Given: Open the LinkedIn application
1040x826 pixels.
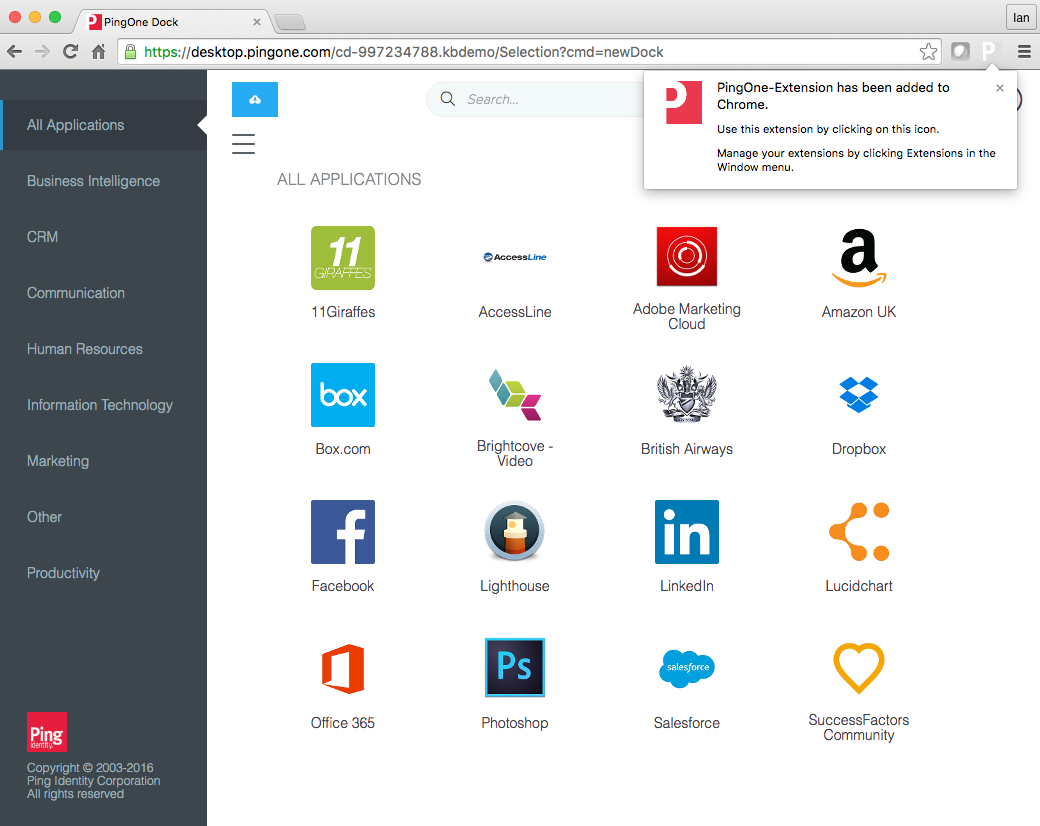Looking at the screenshot, I should pyautogui.click(x=687, y=531).
